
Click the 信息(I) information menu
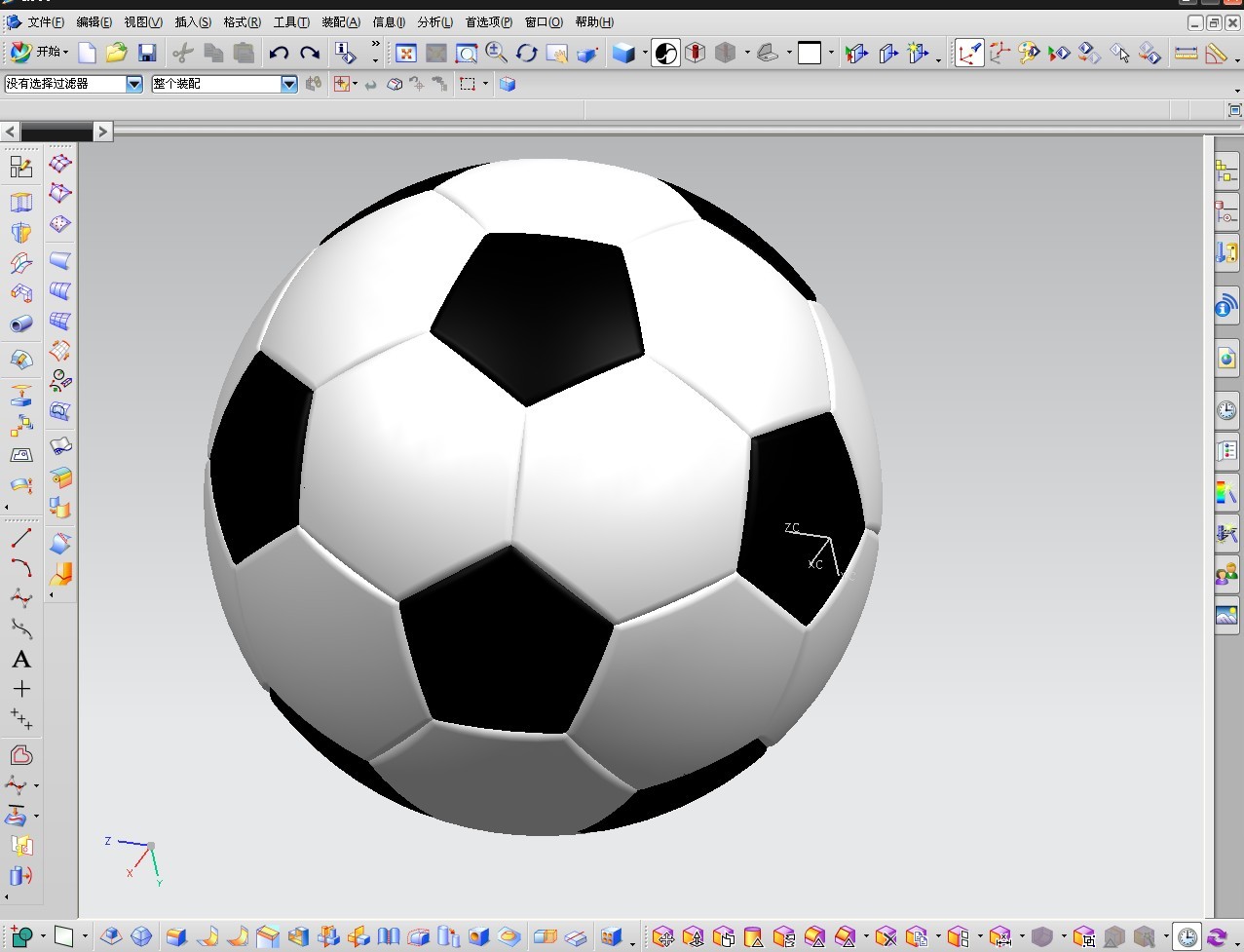[x=389, y=21]
